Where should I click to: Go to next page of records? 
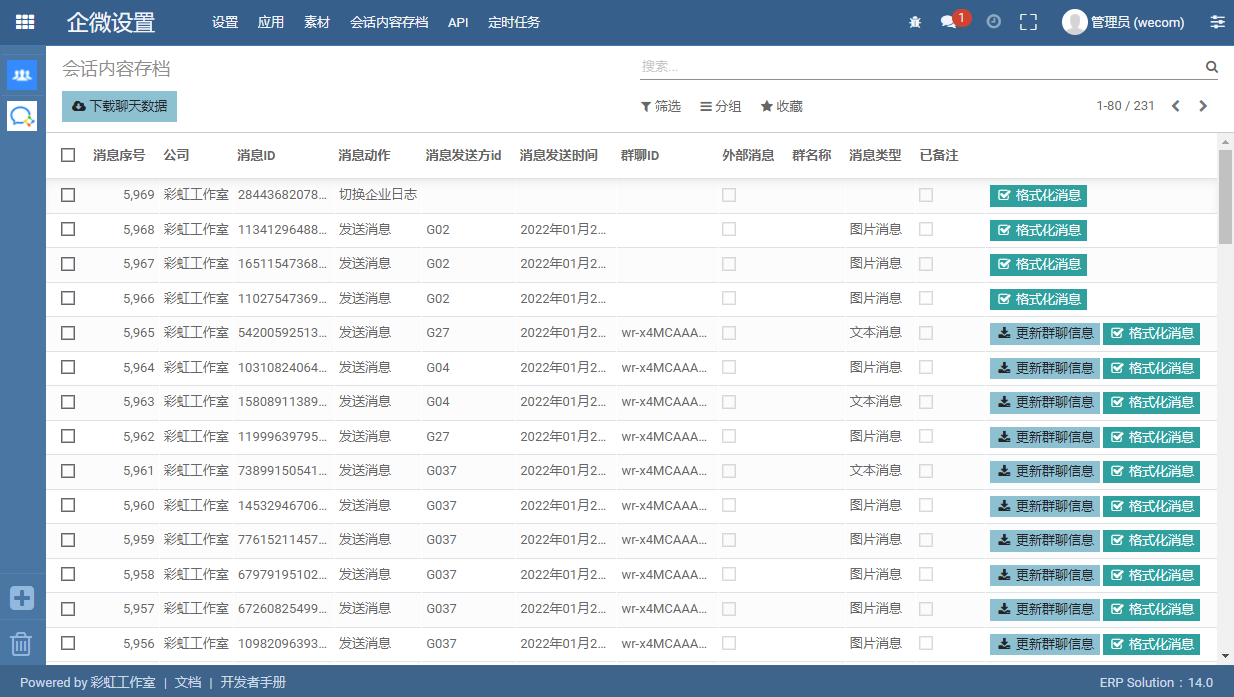coord(1203,106)
